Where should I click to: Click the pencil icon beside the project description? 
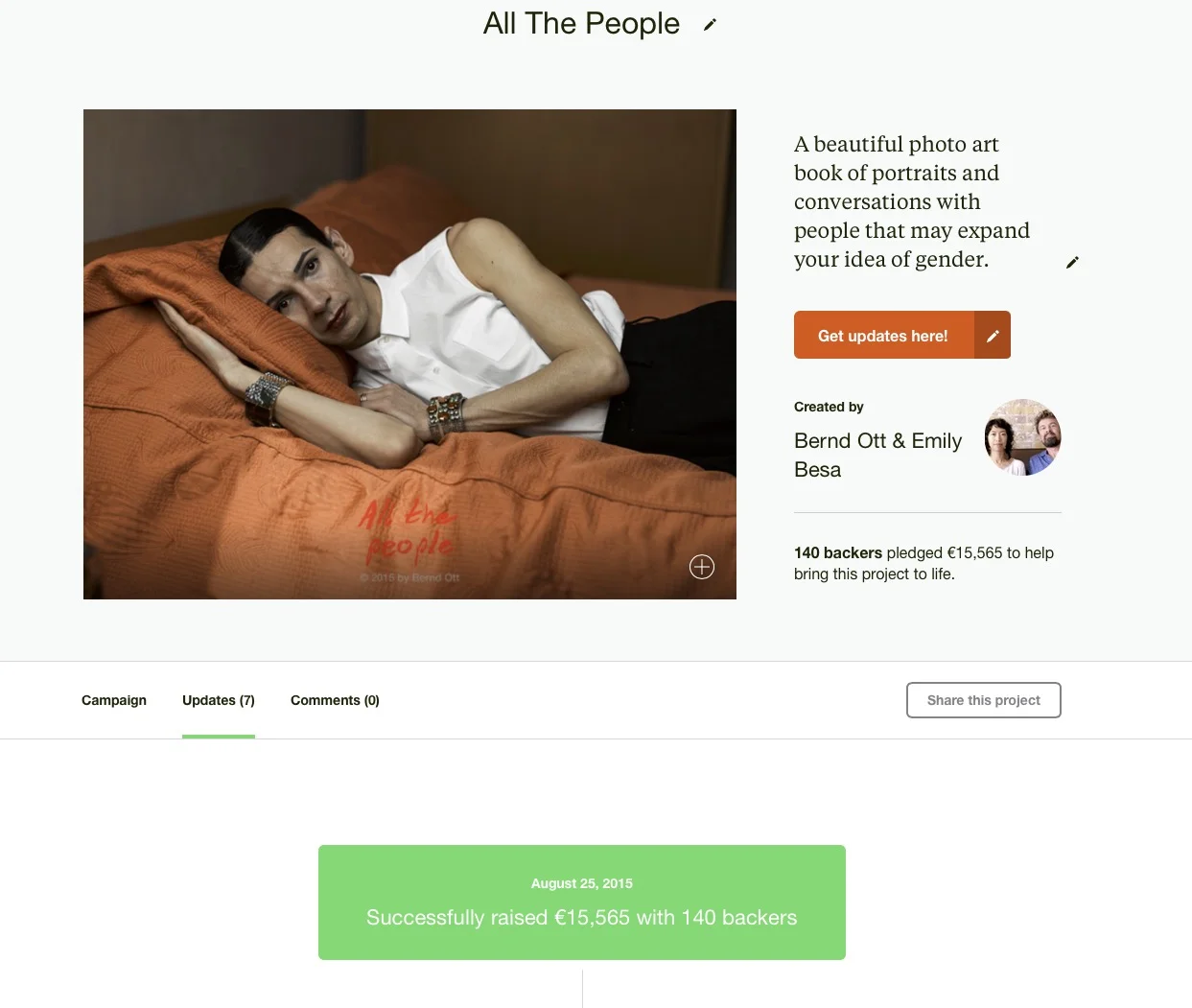coord(1072,262)
